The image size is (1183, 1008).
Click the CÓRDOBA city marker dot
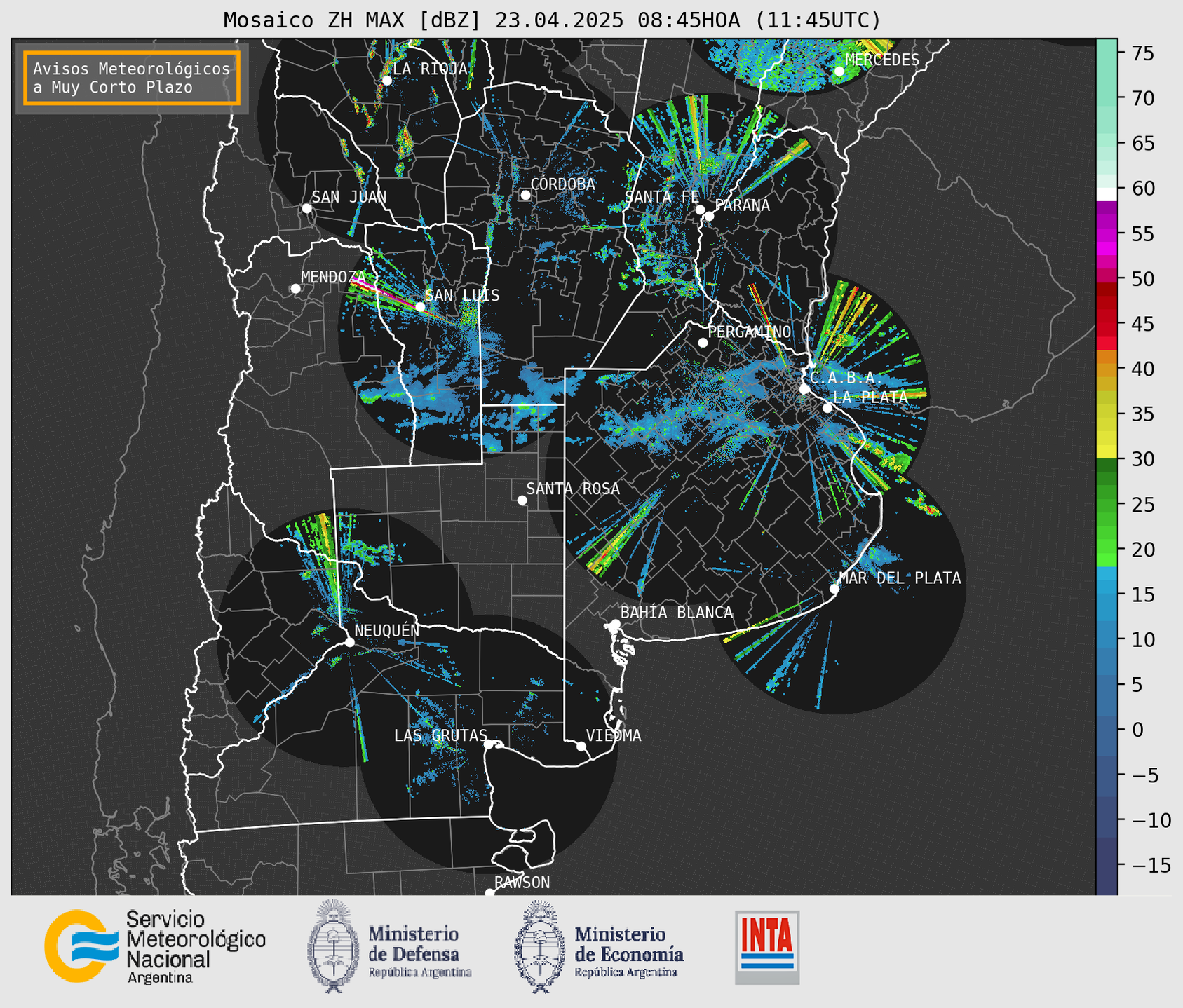pos(525,195)
